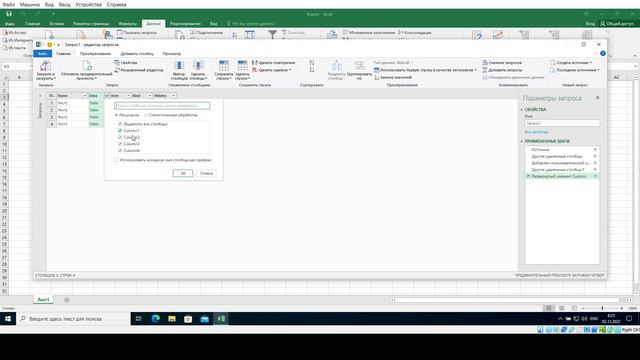
Task: Open VirtualBox Устройства menu
Action: click(89, 4)
